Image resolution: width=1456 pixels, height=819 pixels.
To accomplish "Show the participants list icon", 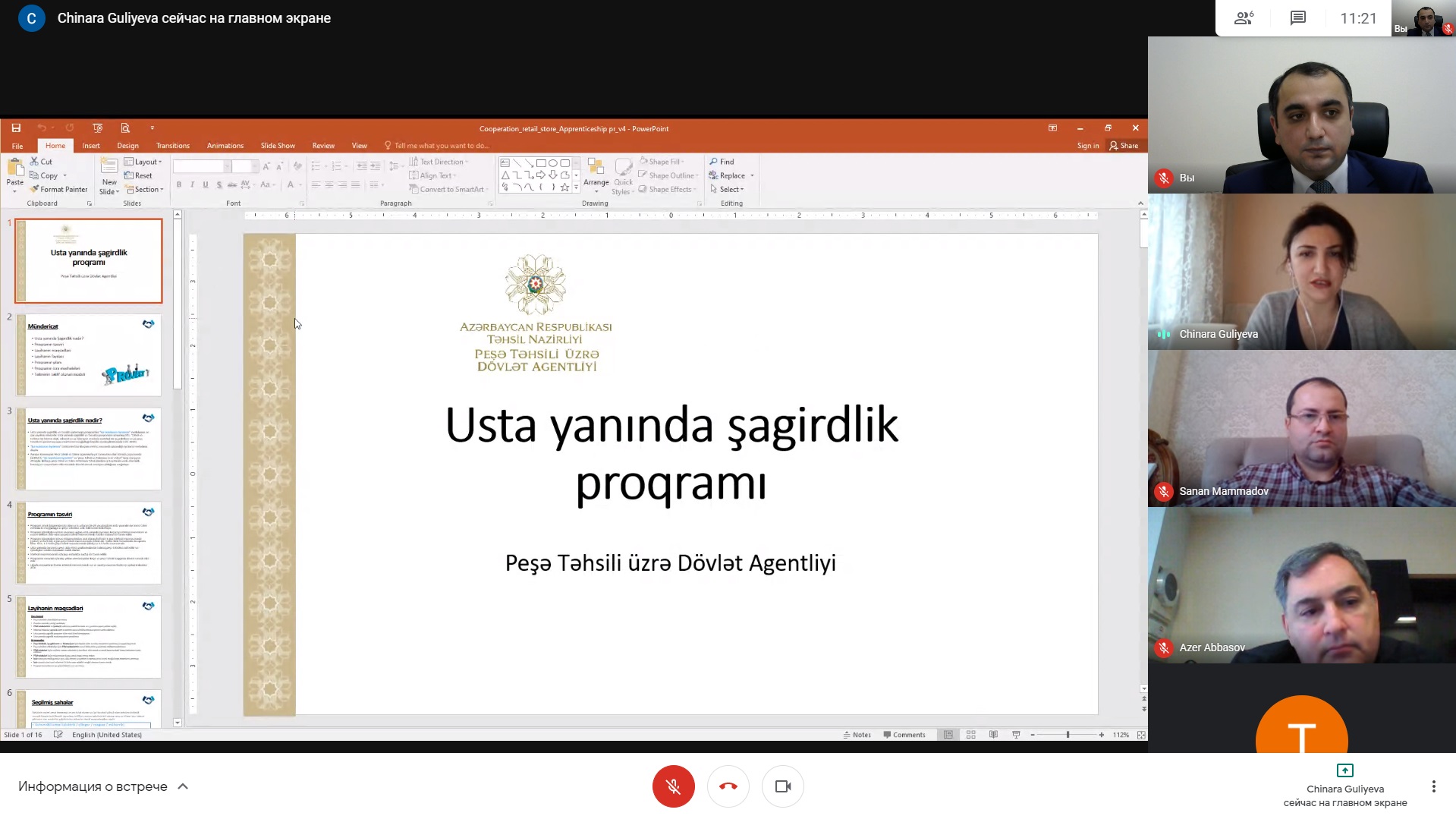I will [x=1244, y=18].
